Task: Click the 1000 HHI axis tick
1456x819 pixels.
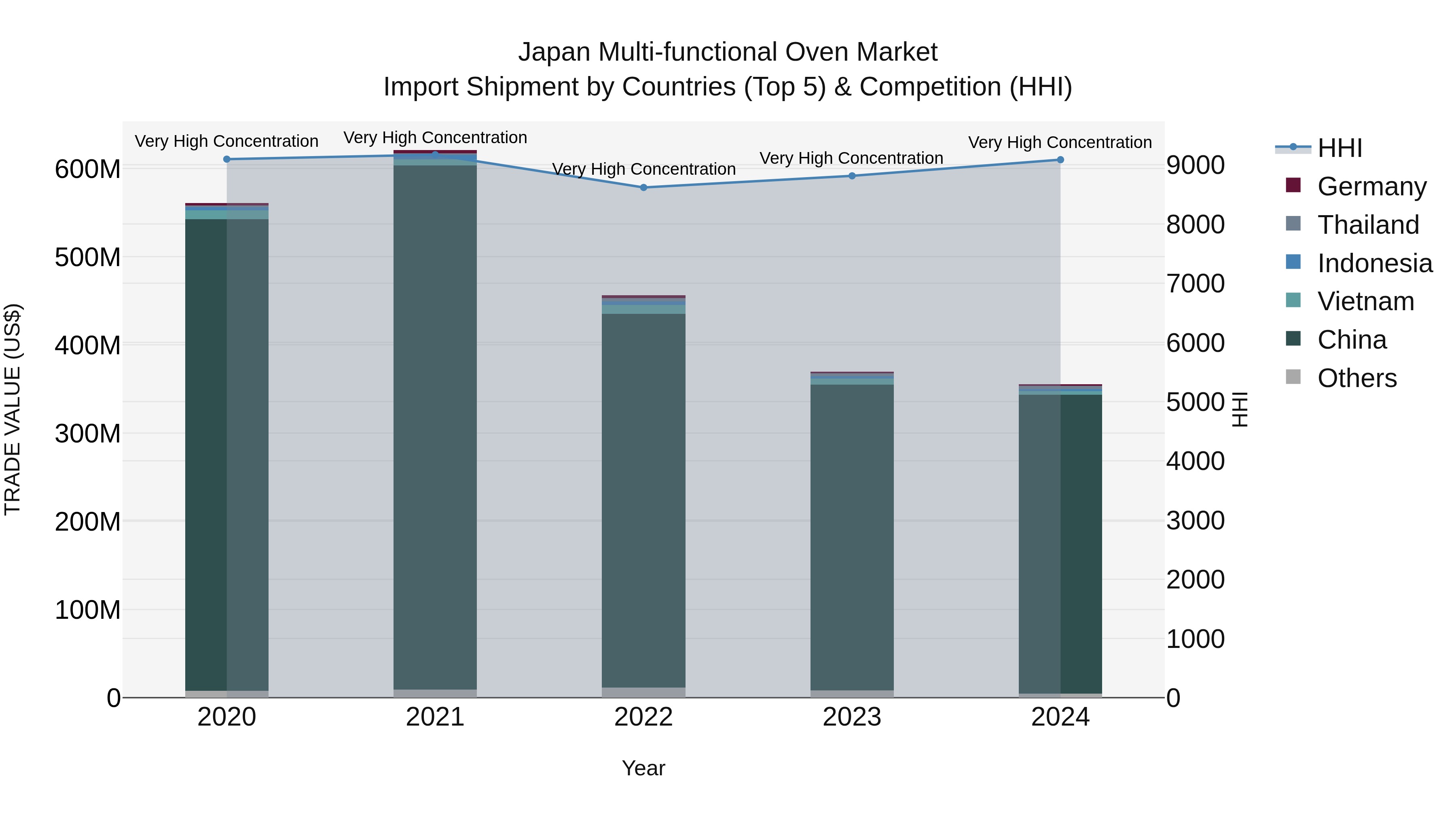Action: coord(1196,639)
